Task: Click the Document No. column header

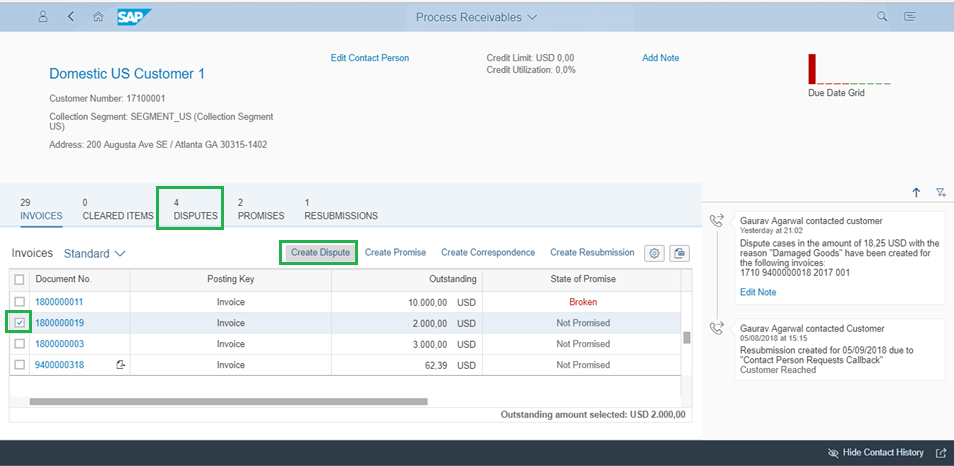Action: click(80, 279)
